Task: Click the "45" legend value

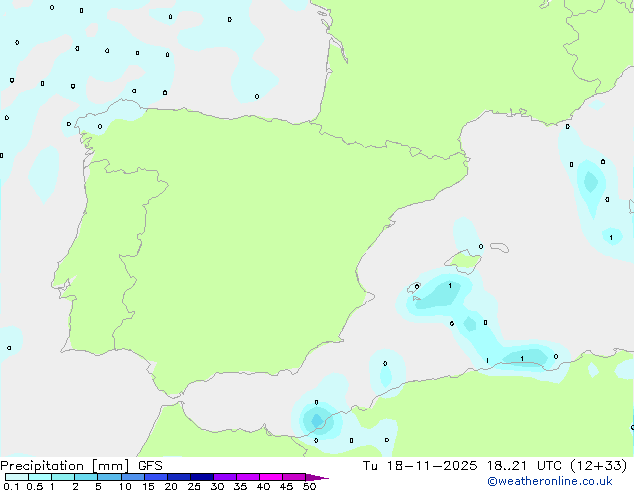Action: click(286, 486)
